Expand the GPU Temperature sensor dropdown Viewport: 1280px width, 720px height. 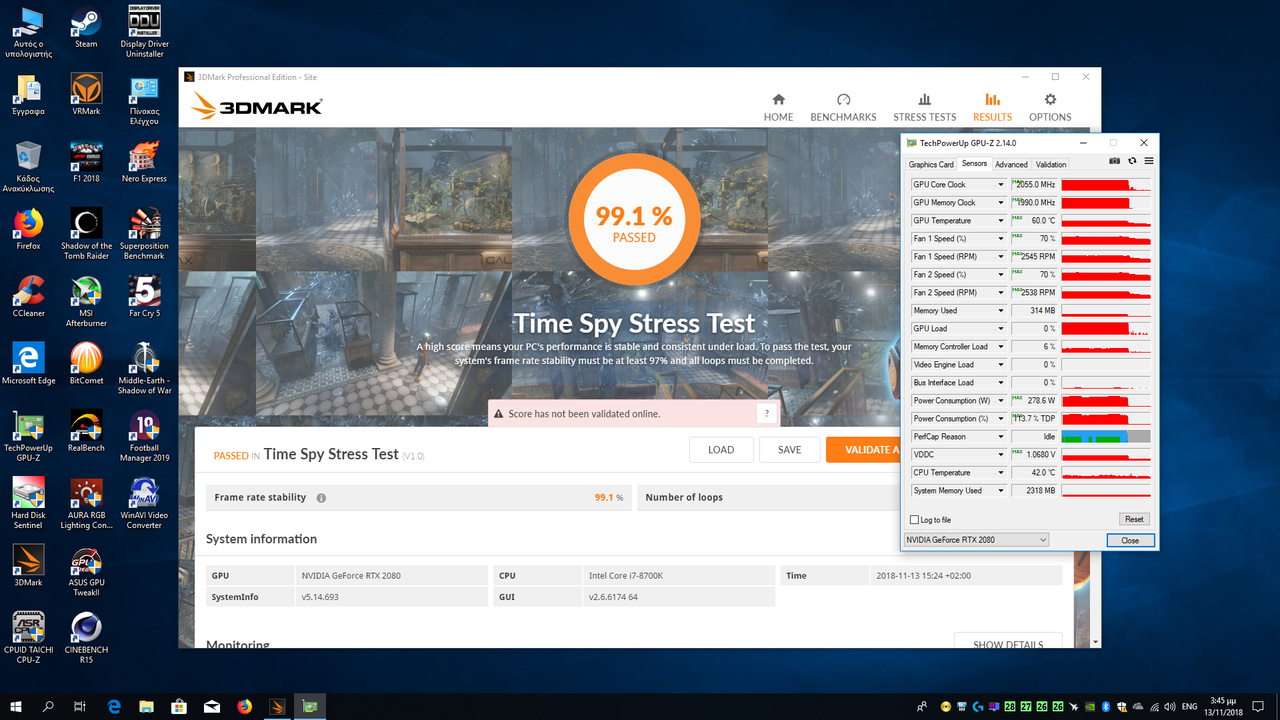[x=1000, y=221]
